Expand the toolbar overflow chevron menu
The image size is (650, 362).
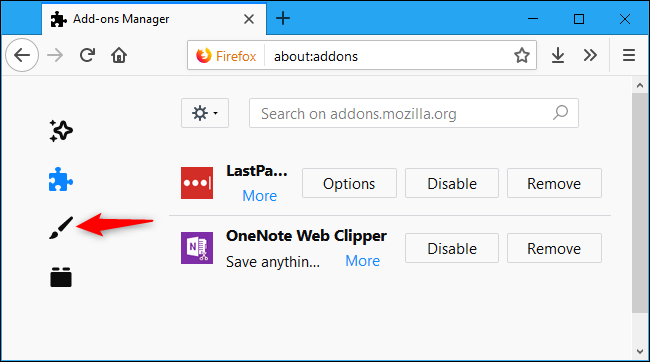tap(590, 55)
